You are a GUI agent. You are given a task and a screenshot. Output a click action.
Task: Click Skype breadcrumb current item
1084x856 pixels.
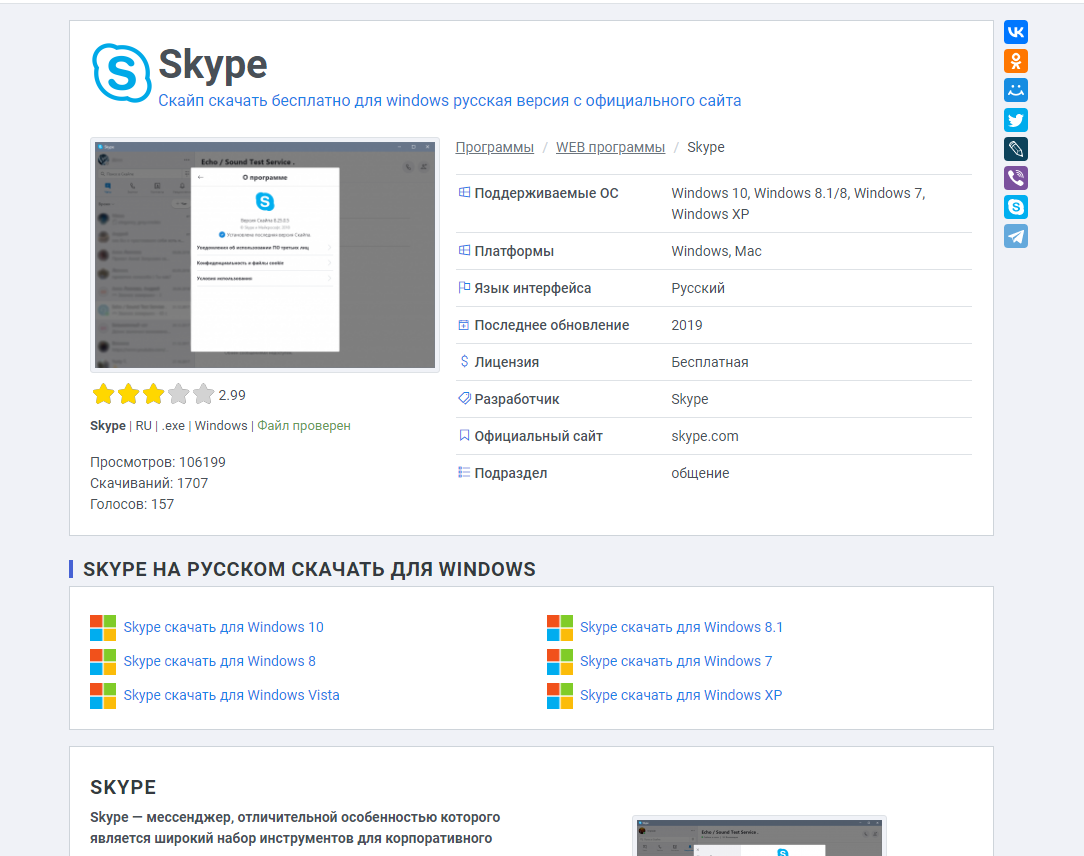point(706,147)
